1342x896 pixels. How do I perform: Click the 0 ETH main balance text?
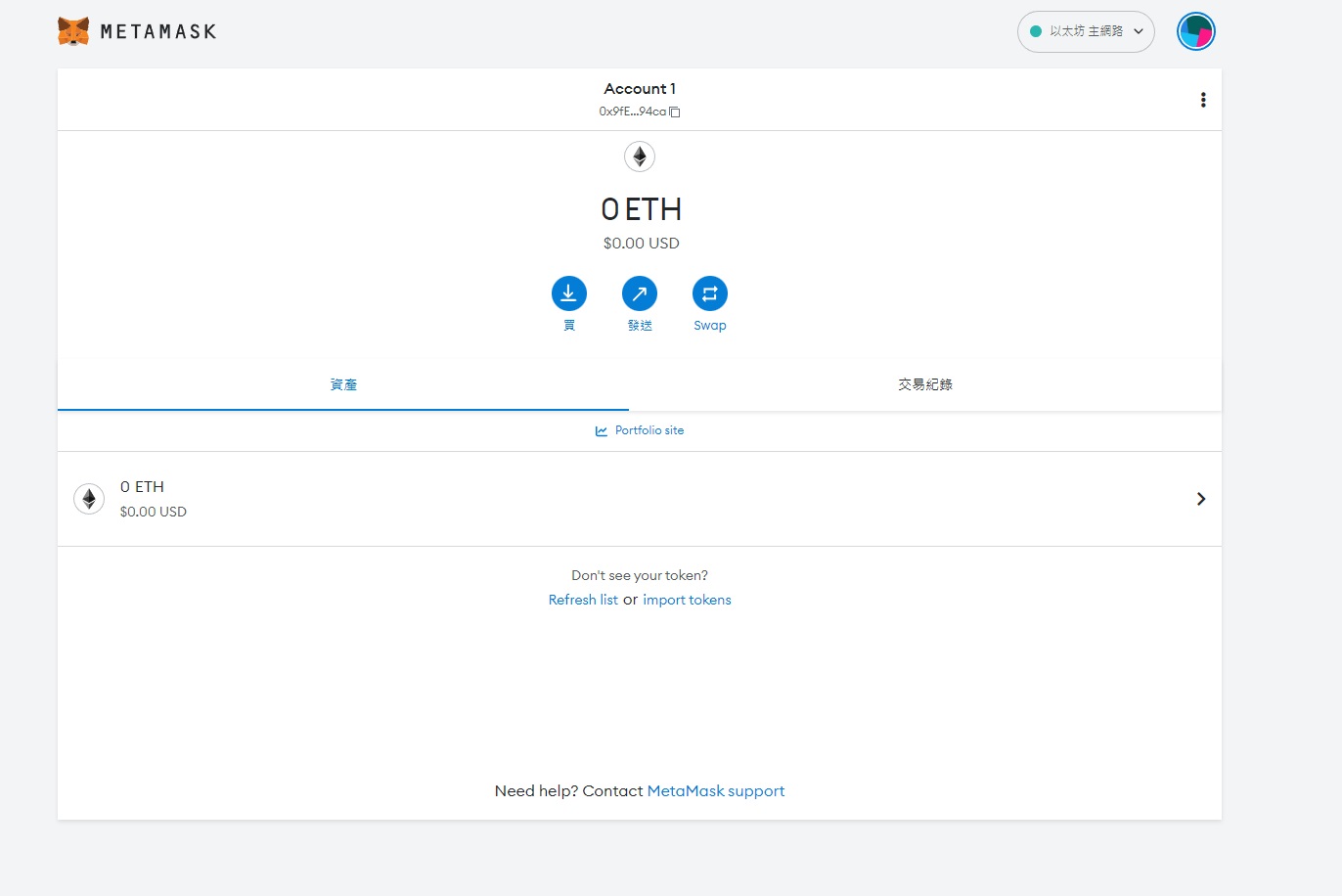641,209
